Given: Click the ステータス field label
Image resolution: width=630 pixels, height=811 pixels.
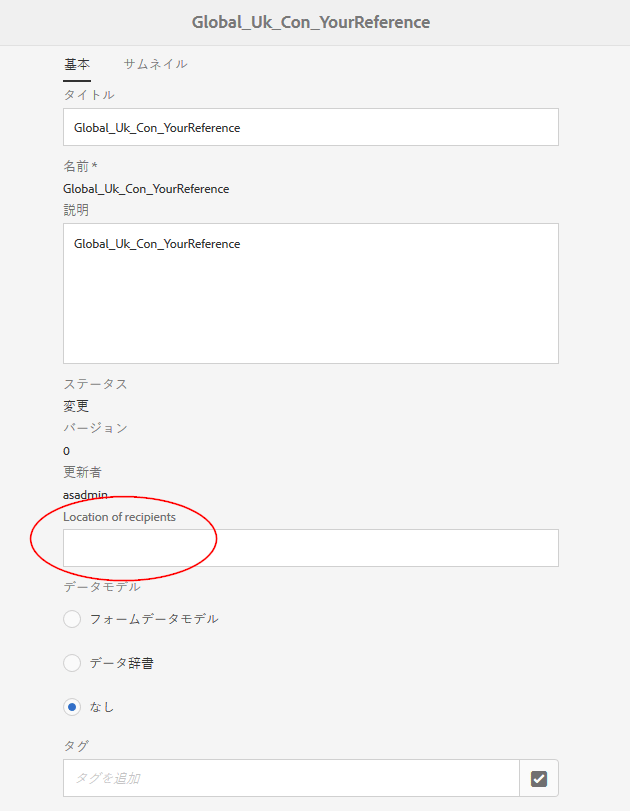Looking at the screenshot, I should 89,383.
